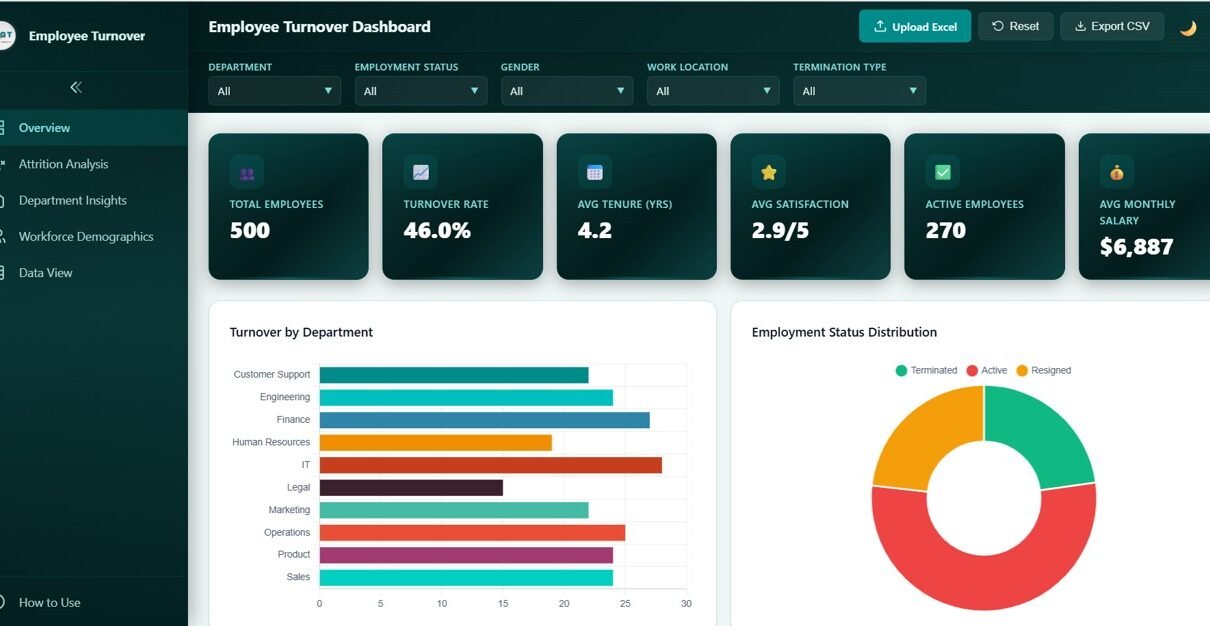Click the money bag icon on salary card
The width and height of the screenshot is (1210, 626).
(x=1116, y=172)
